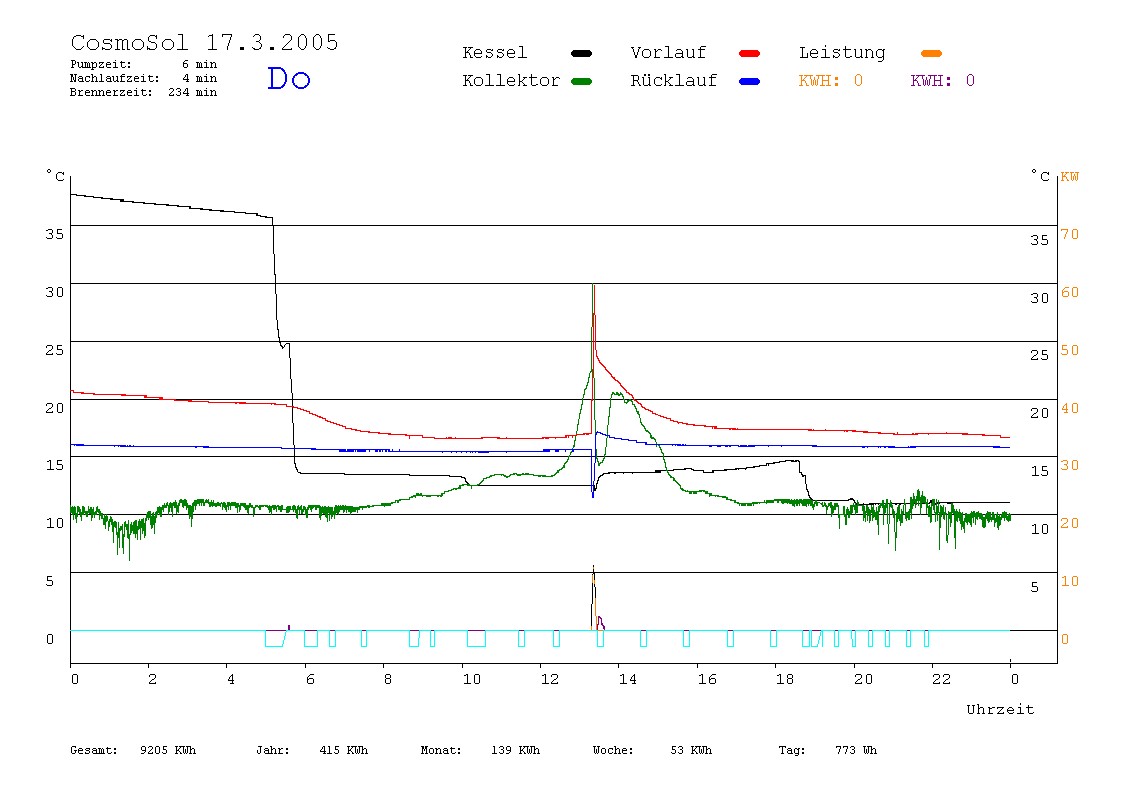Select the Monat value "139 KWh"
This screenshot has height=812, width=1148.
[x=515, y=750]
